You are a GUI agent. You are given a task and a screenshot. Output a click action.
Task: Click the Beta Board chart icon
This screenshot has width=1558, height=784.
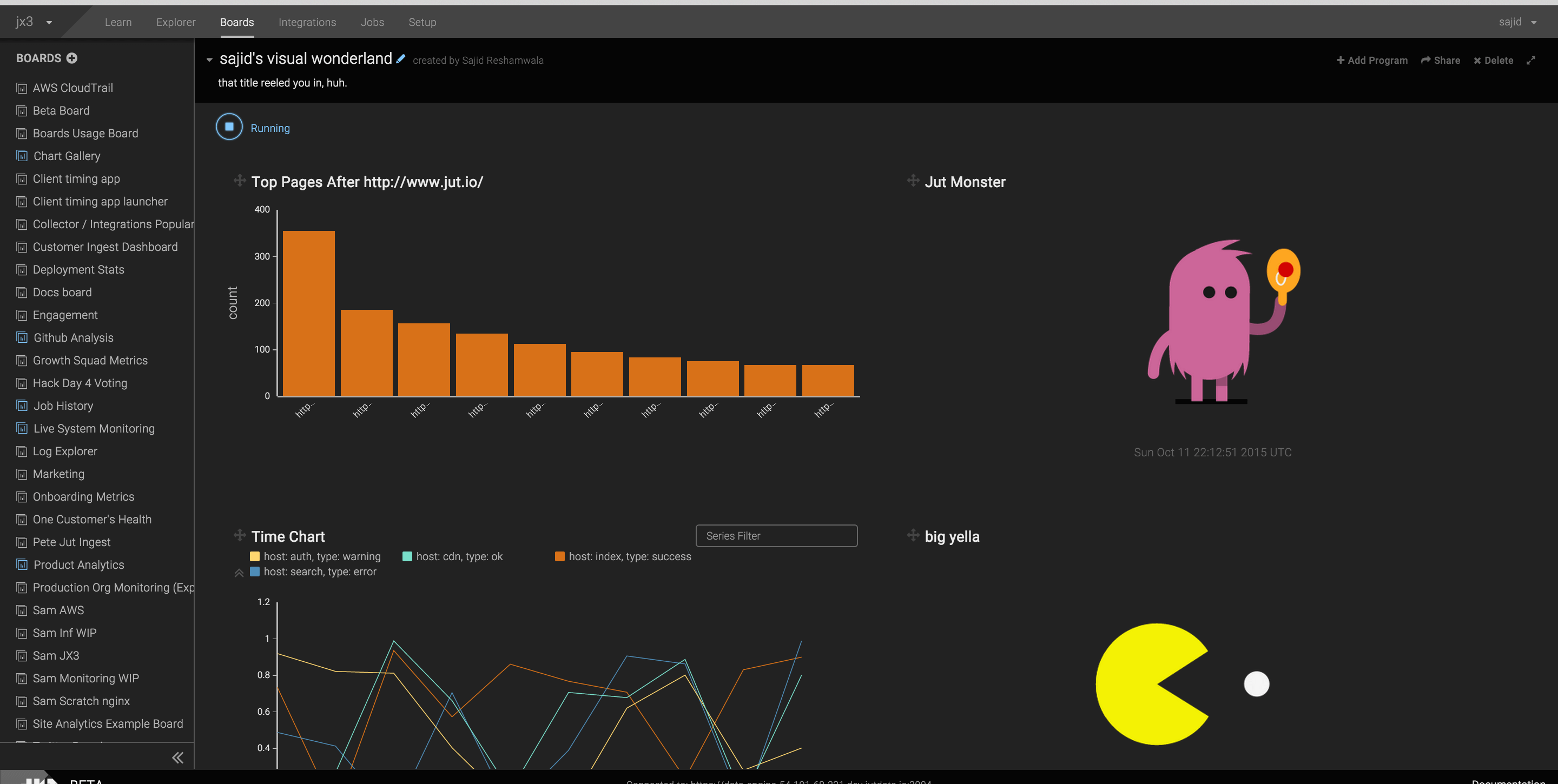tap(22, 111)
